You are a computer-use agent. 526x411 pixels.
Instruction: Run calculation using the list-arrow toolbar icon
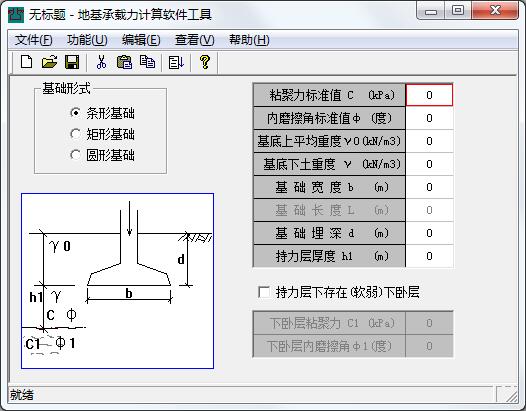pyautogui.click(x=176, y=62)
